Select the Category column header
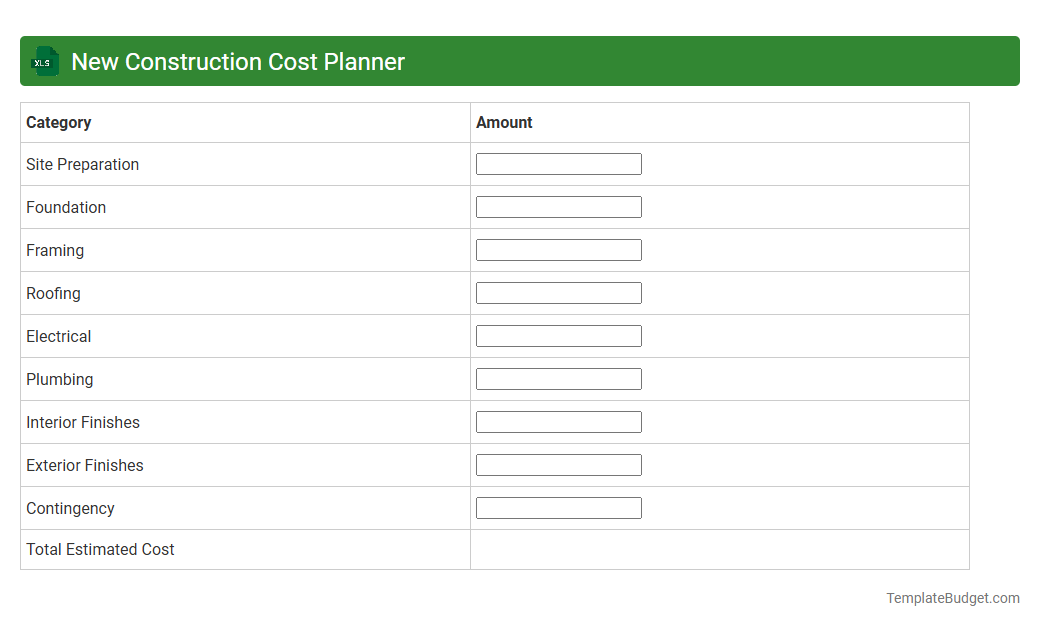The height and width of the screenshot is (627, 1040). [59, 122]
